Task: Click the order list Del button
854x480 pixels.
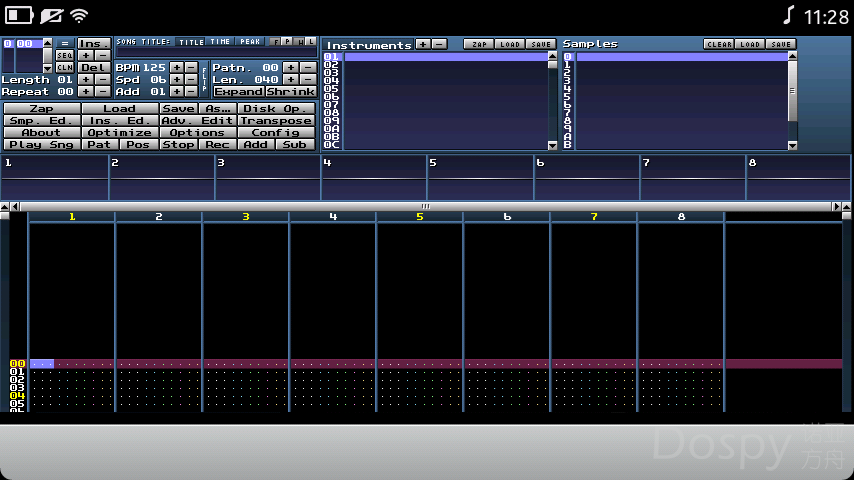Action: (94, 68)
